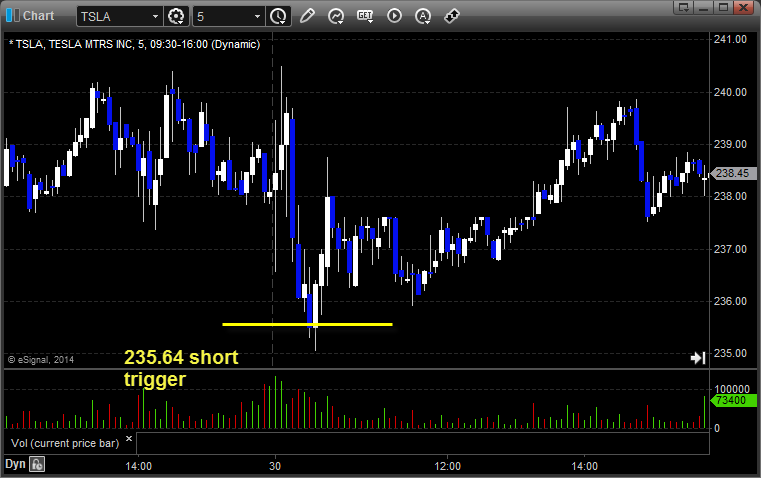761x478 pixels.
Task: Click the '235.64 short trigger' annotation
Action: [x=181, y=368]
